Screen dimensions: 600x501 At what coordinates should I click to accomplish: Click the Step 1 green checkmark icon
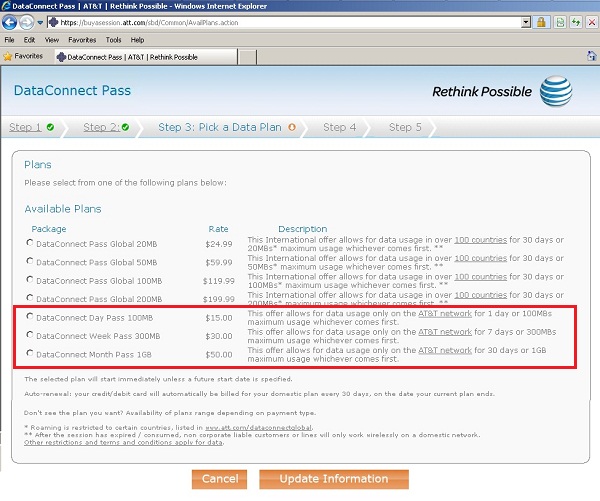click(x=50, y=127)
